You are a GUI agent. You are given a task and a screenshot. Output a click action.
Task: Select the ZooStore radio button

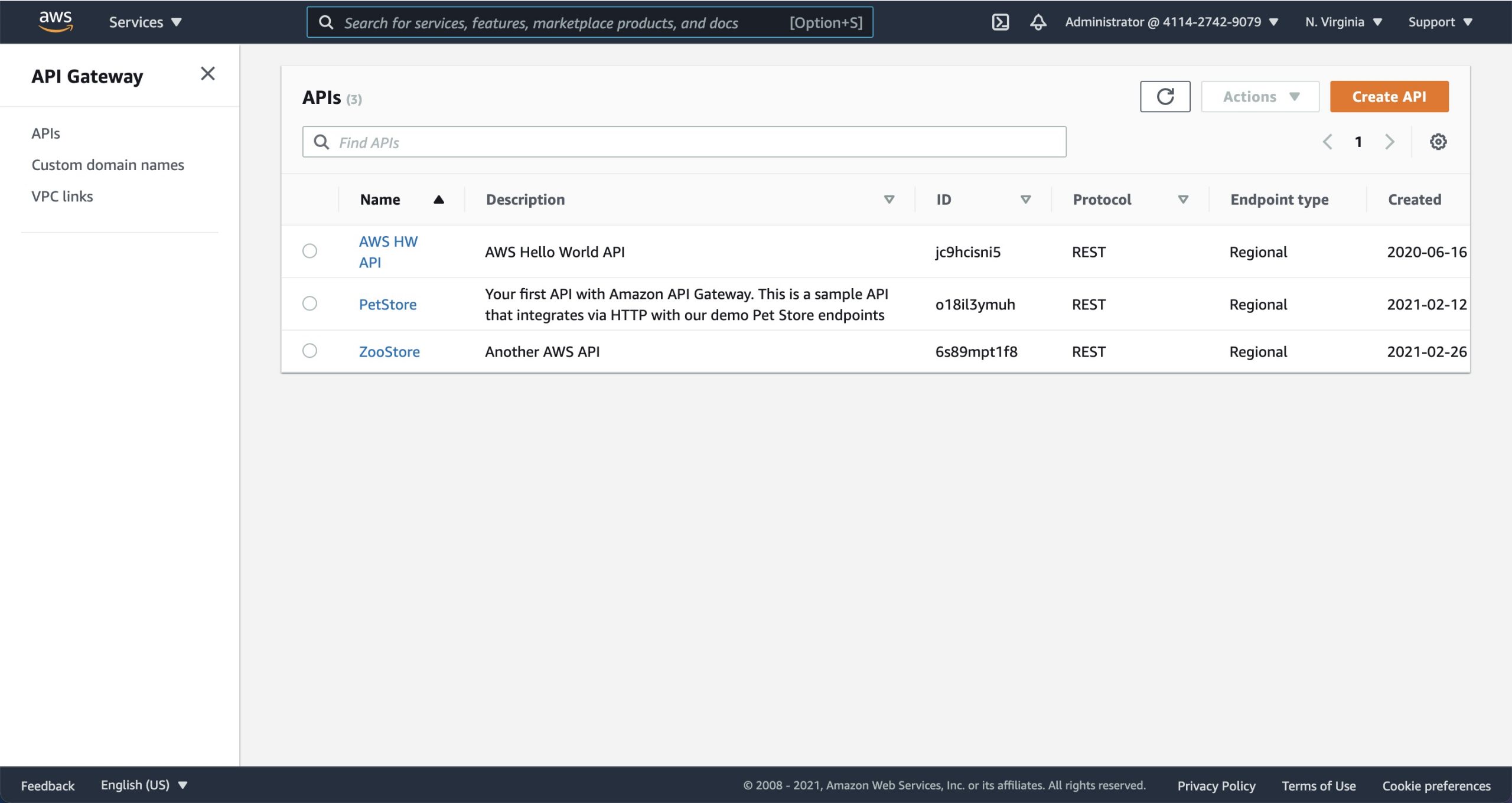(x=309, y=351)
